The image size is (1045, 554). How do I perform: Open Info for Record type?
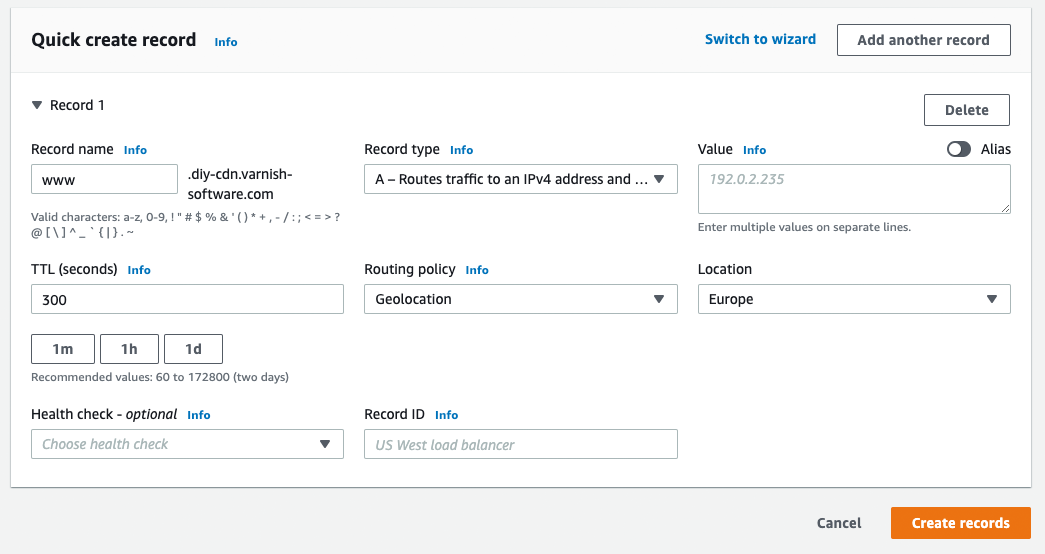click(x=461, y=150)
